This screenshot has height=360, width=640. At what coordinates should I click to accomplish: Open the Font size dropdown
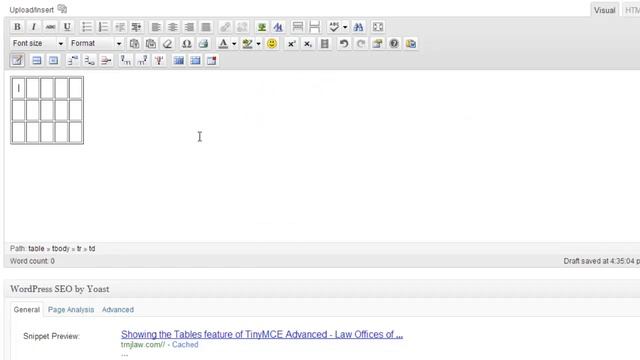point(37,43)
